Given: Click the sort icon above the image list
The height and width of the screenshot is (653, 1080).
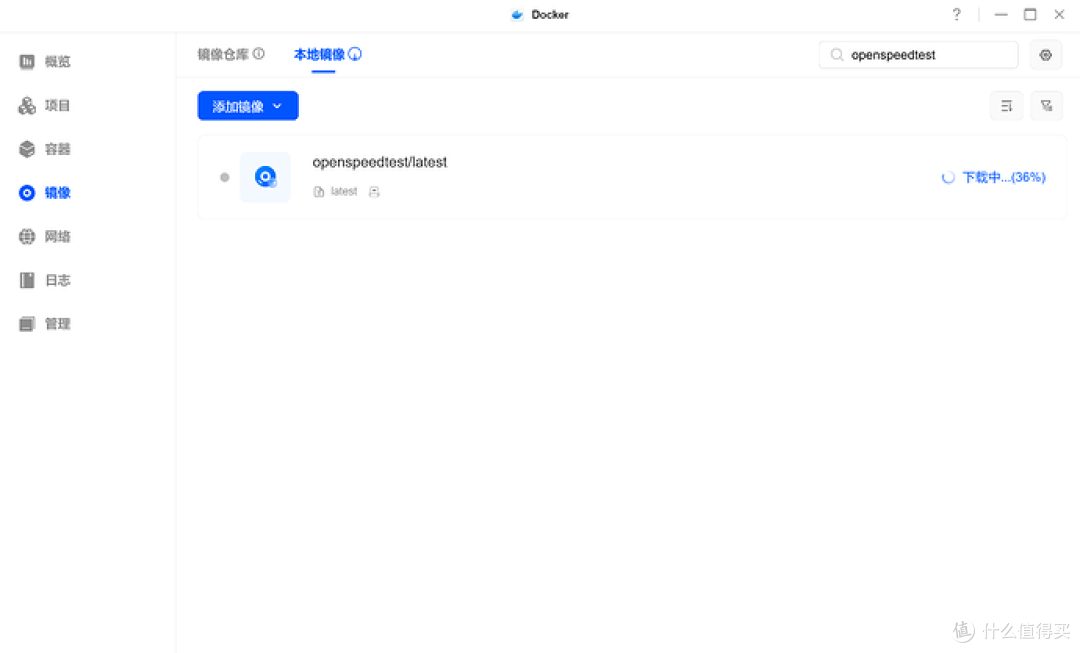Looking at the screenshot, I should coord(1006,105).
